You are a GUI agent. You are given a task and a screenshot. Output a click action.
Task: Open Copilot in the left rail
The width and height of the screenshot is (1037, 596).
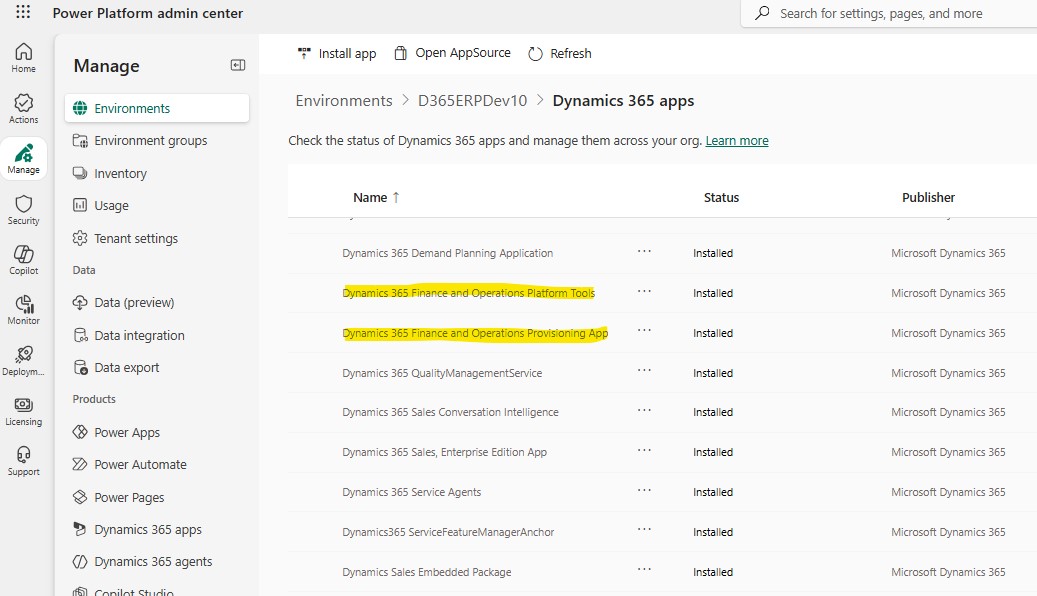tap(23, 260)
